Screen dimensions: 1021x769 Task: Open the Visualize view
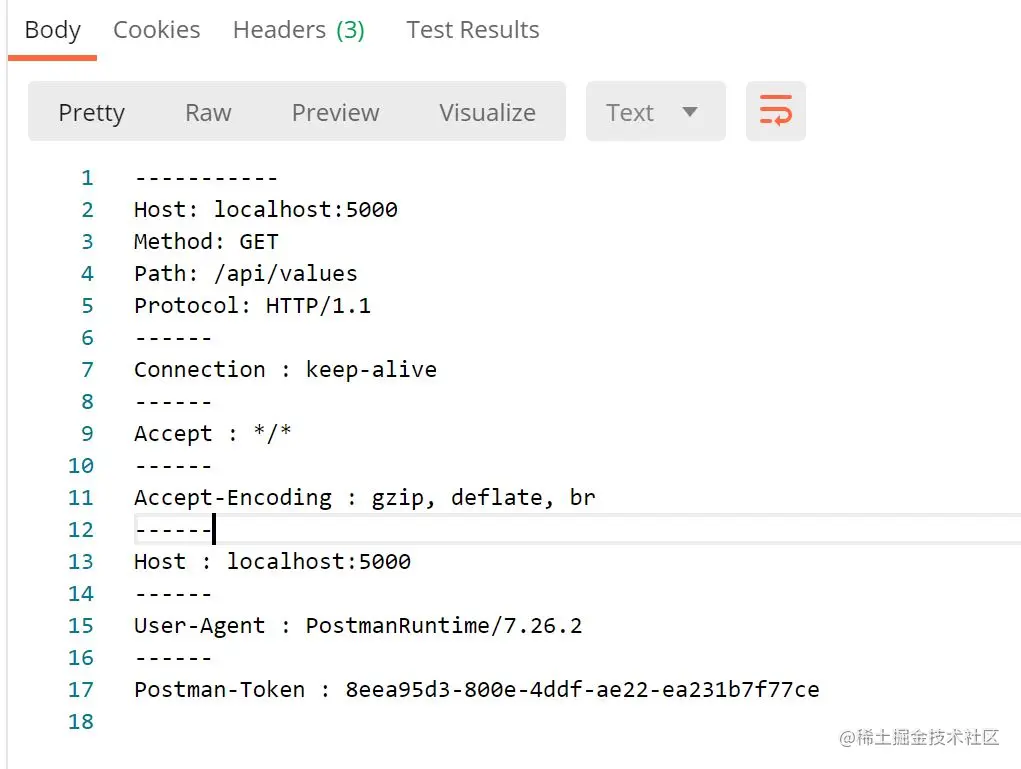pyautogui.click(x=487, y=112)
